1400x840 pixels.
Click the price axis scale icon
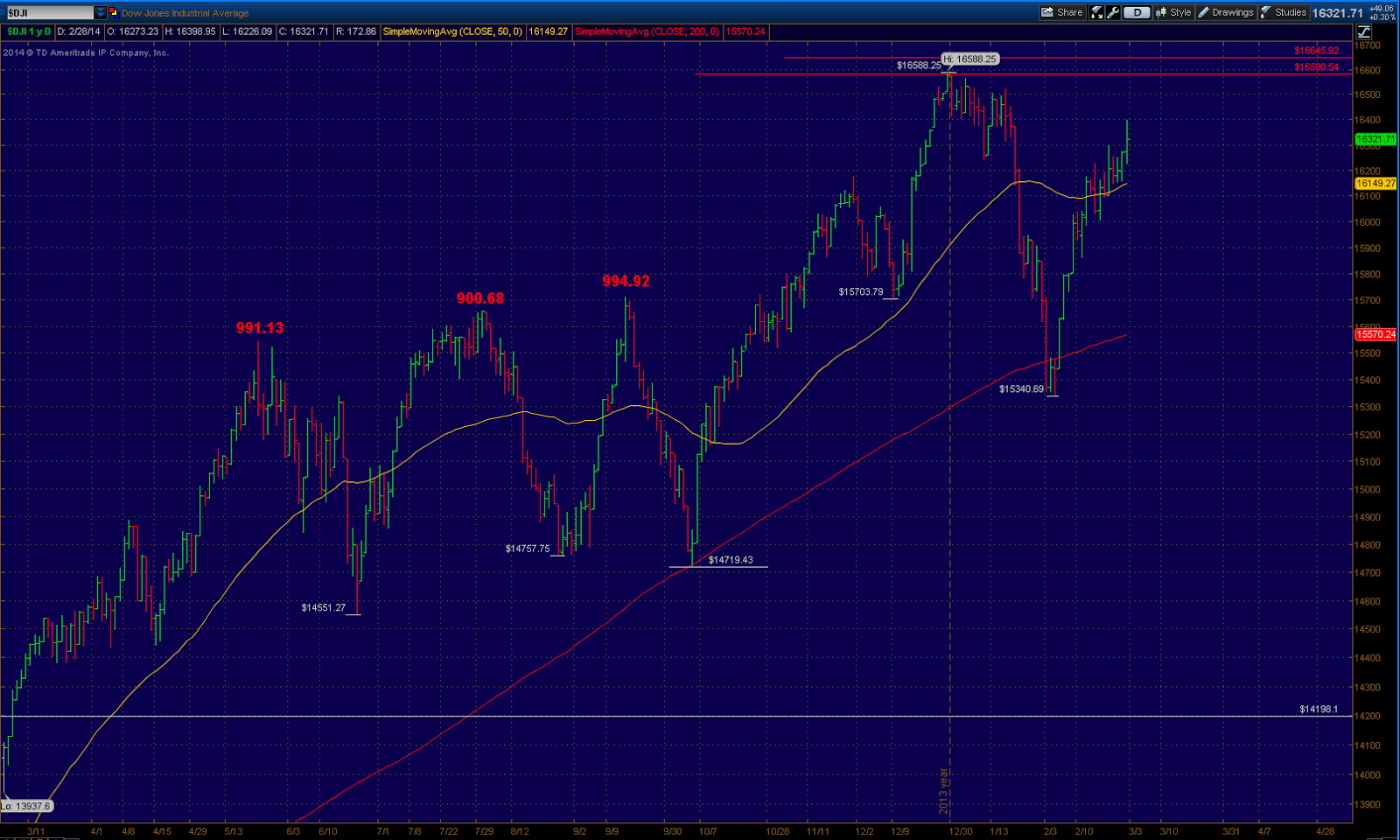click(1363, 32)
